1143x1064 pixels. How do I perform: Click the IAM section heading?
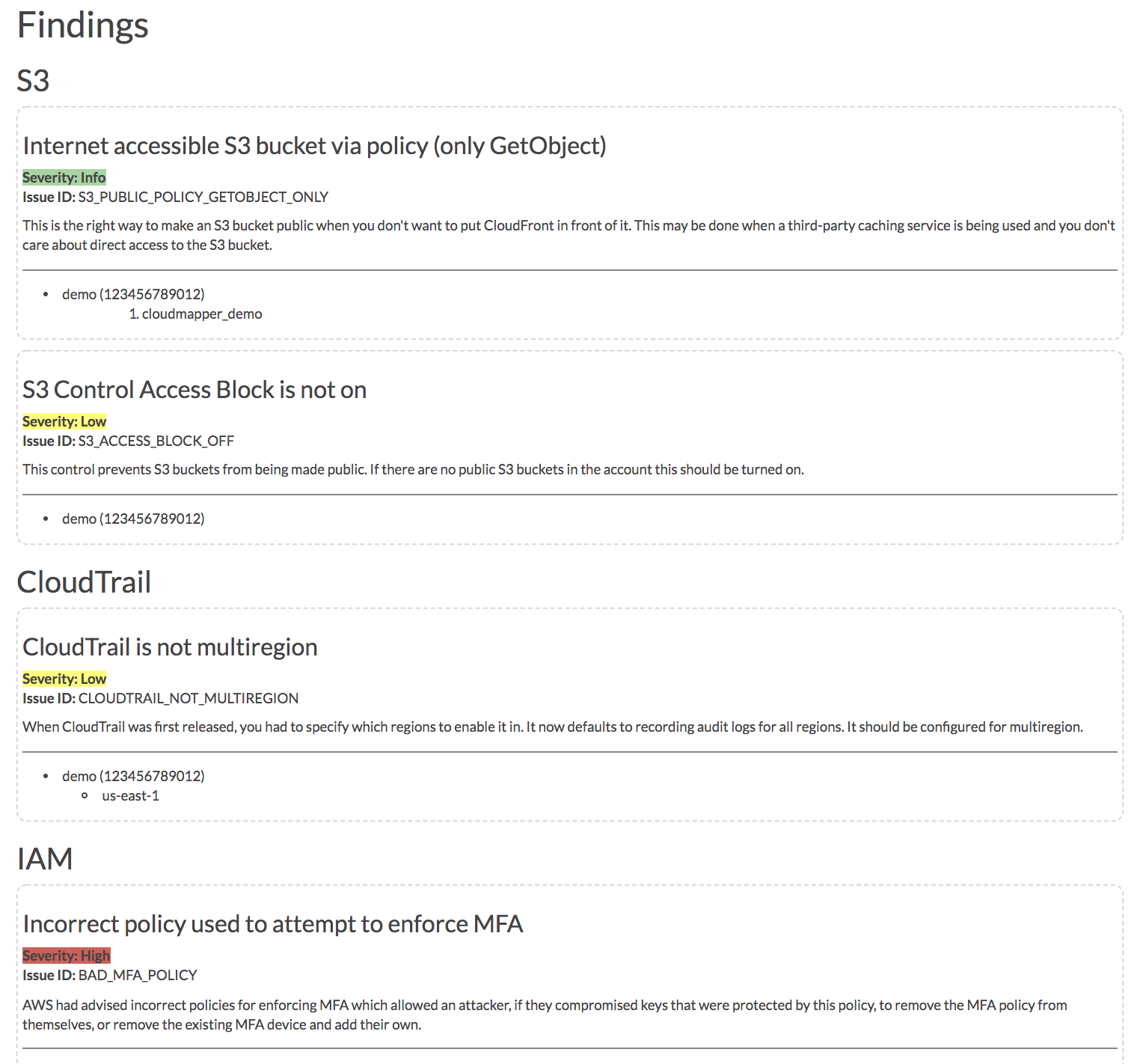pyautogui.click(x=45, y=859)
